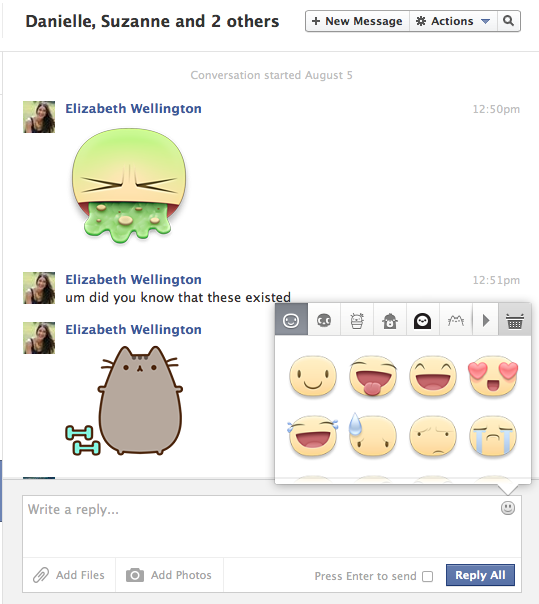The image size is (539, 604).
Task: Send the tongue-out laughing sticker
Action: [373, 376]
